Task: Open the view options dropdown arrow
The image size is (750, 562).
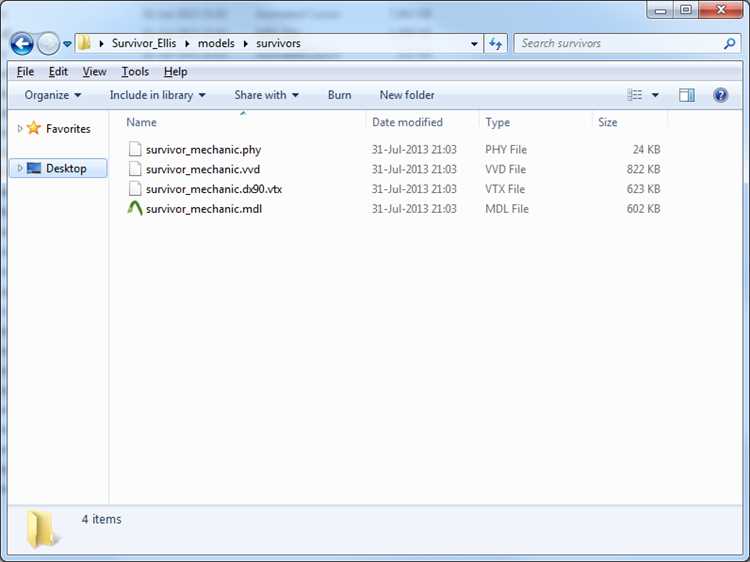Action: (655, 95)
